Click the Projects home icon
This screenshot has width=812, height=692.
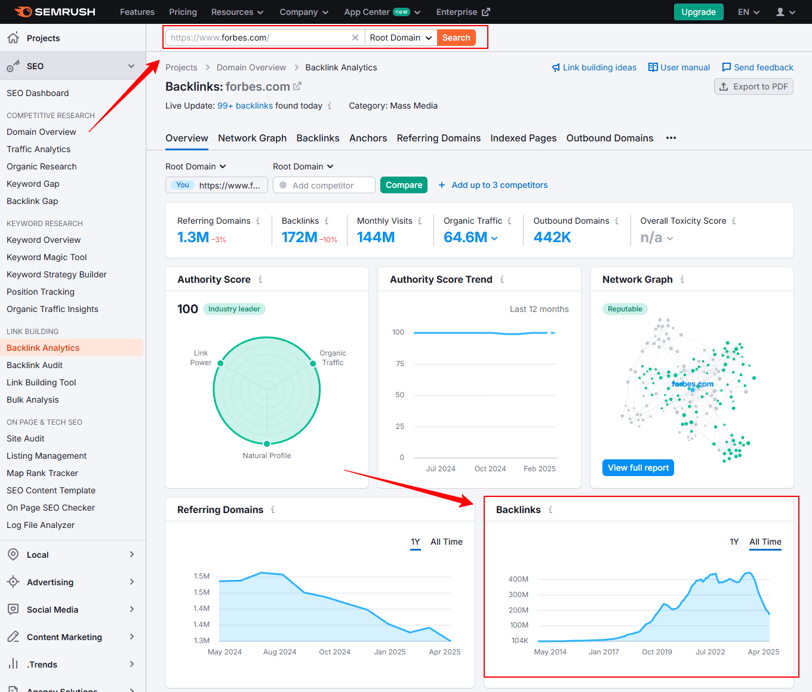13,38
